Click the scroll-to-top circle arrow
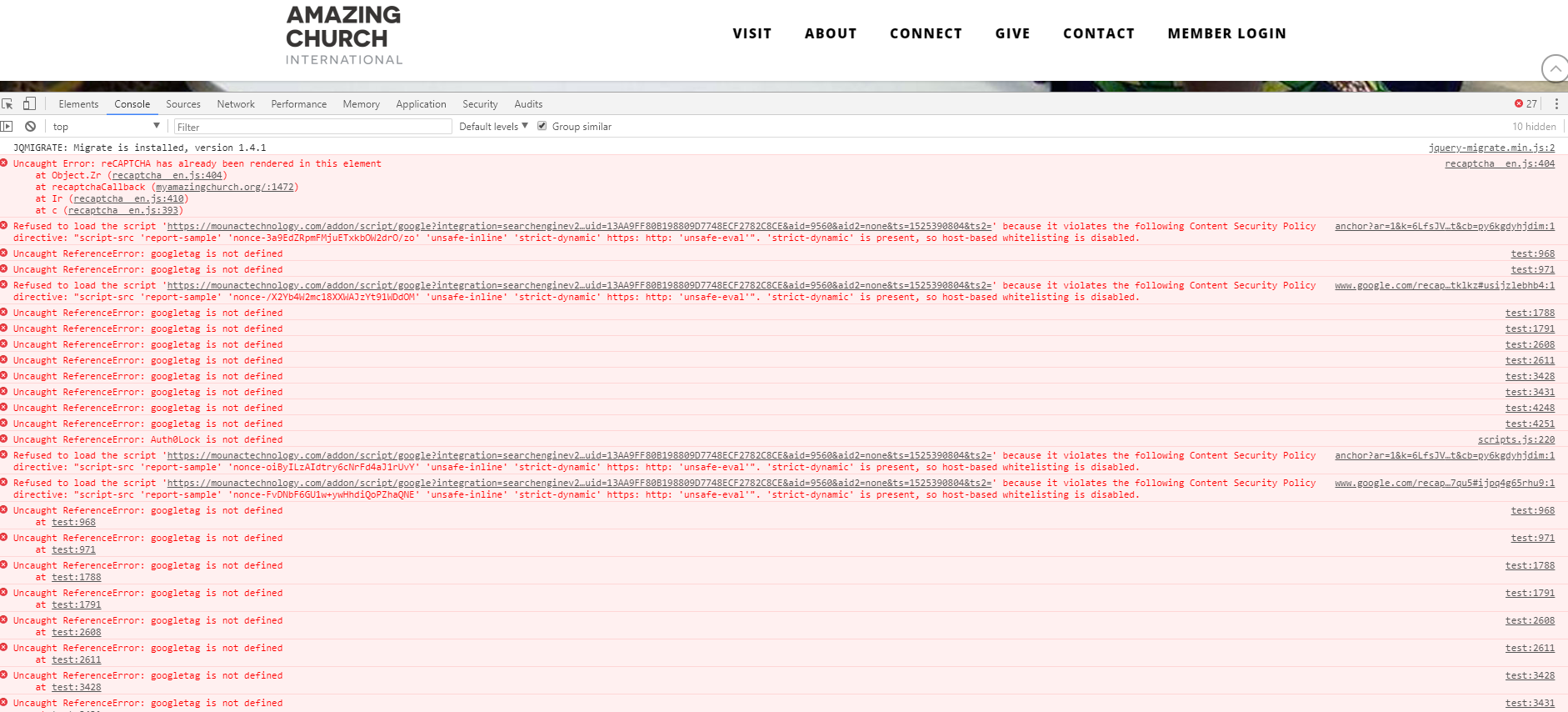1568x712 pixels. click(x=1554, y=68)
